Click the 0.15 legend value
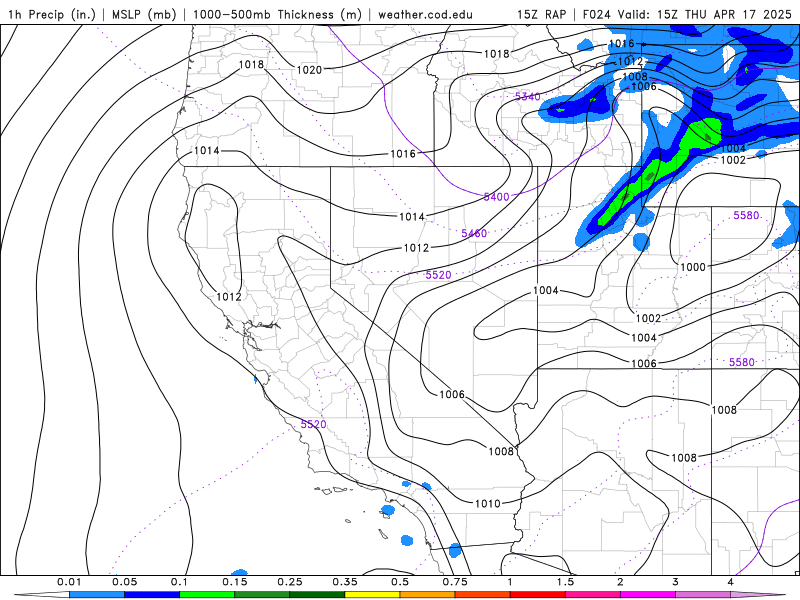 (235, 582)
